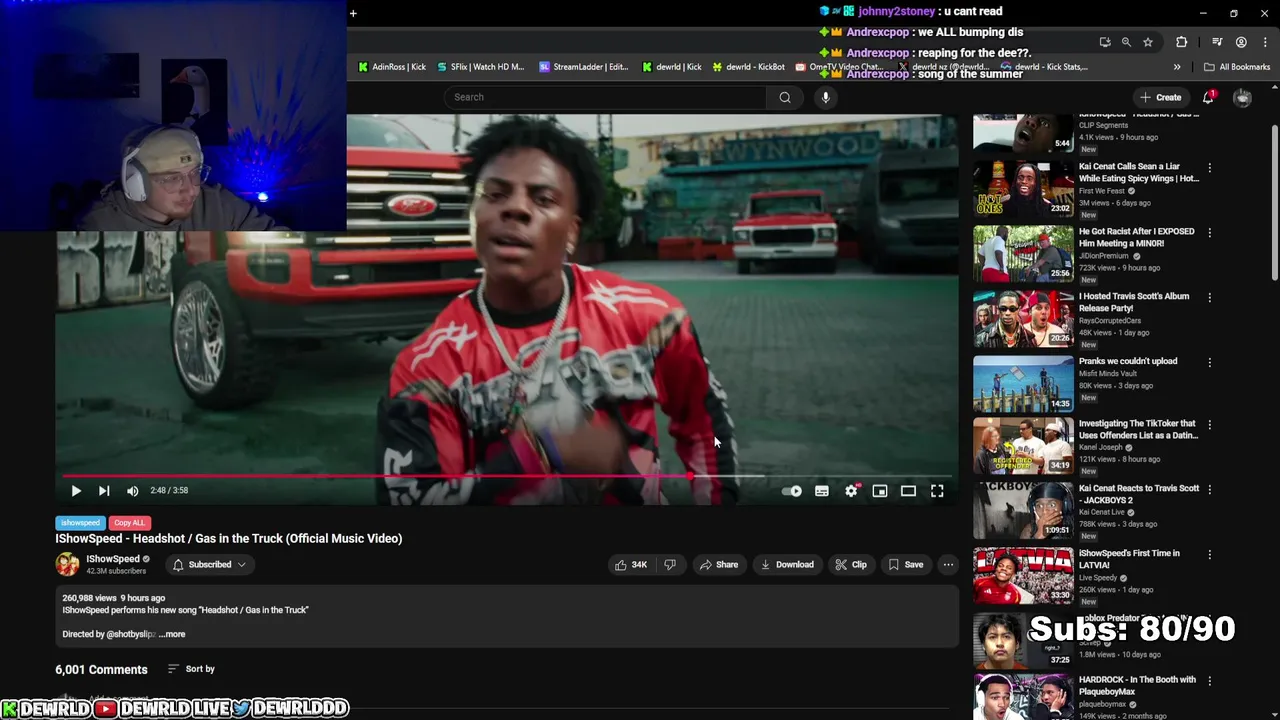Open IShowSpeed channel avatar

pyautogui.click(x=67, y=565)
